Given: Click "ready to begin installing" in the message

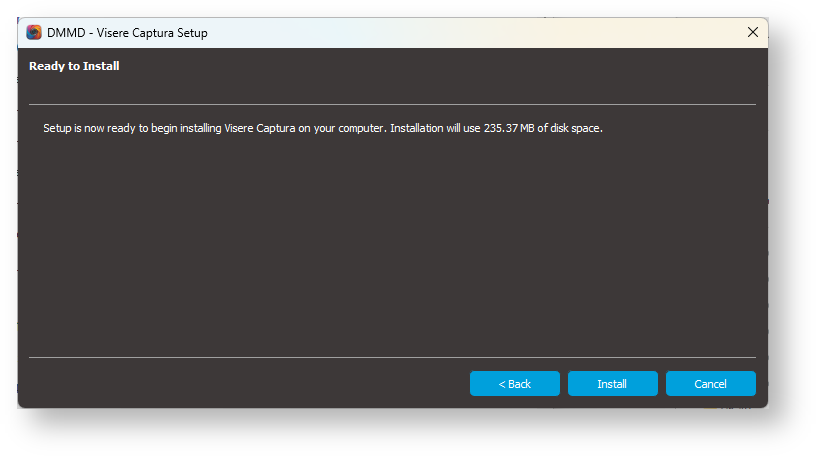Looking at the screenshot, I should pos(156,129).
